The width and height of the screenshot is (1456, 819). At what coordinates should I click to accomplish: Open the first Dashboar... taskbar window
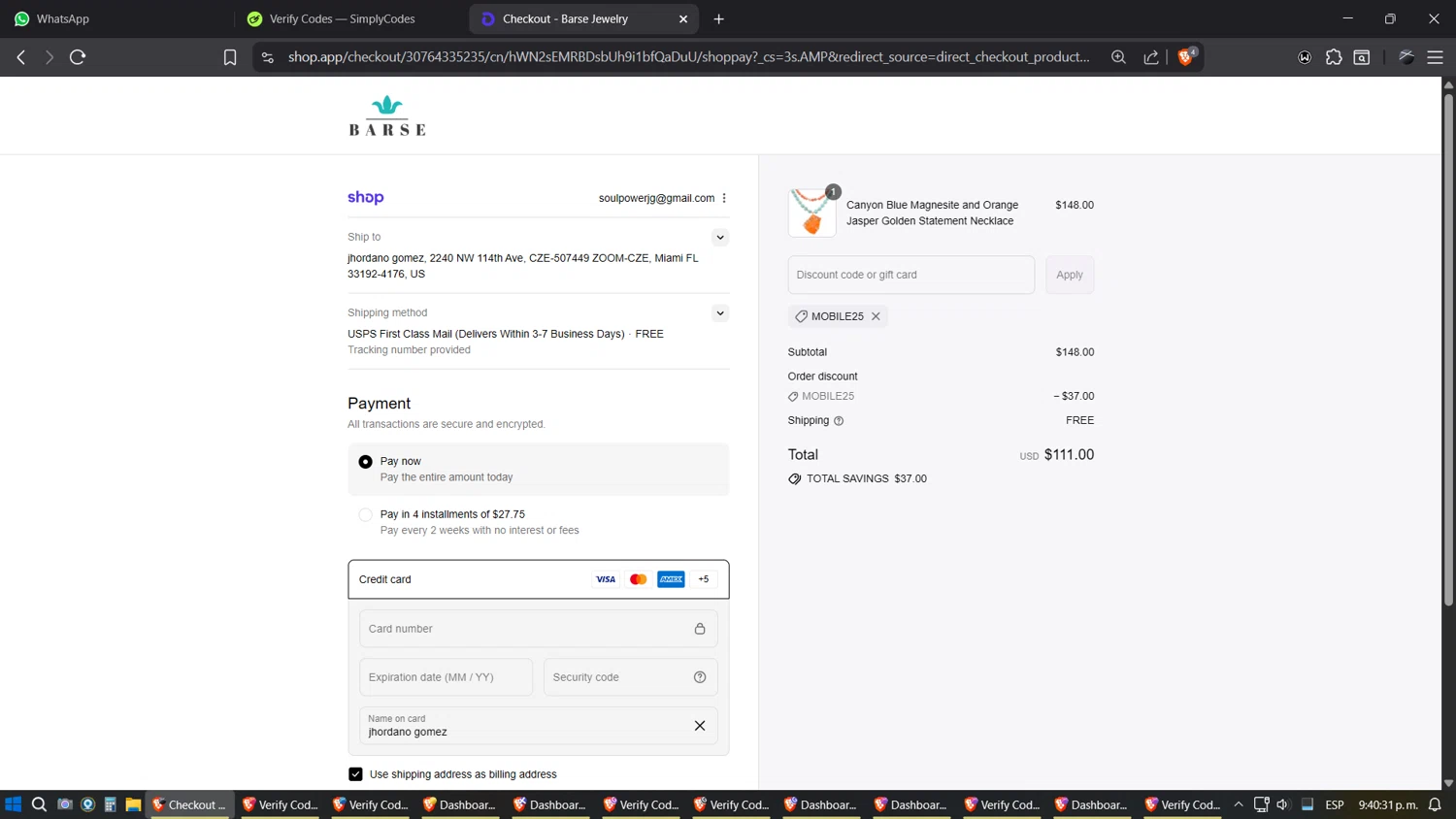[461, 804]
